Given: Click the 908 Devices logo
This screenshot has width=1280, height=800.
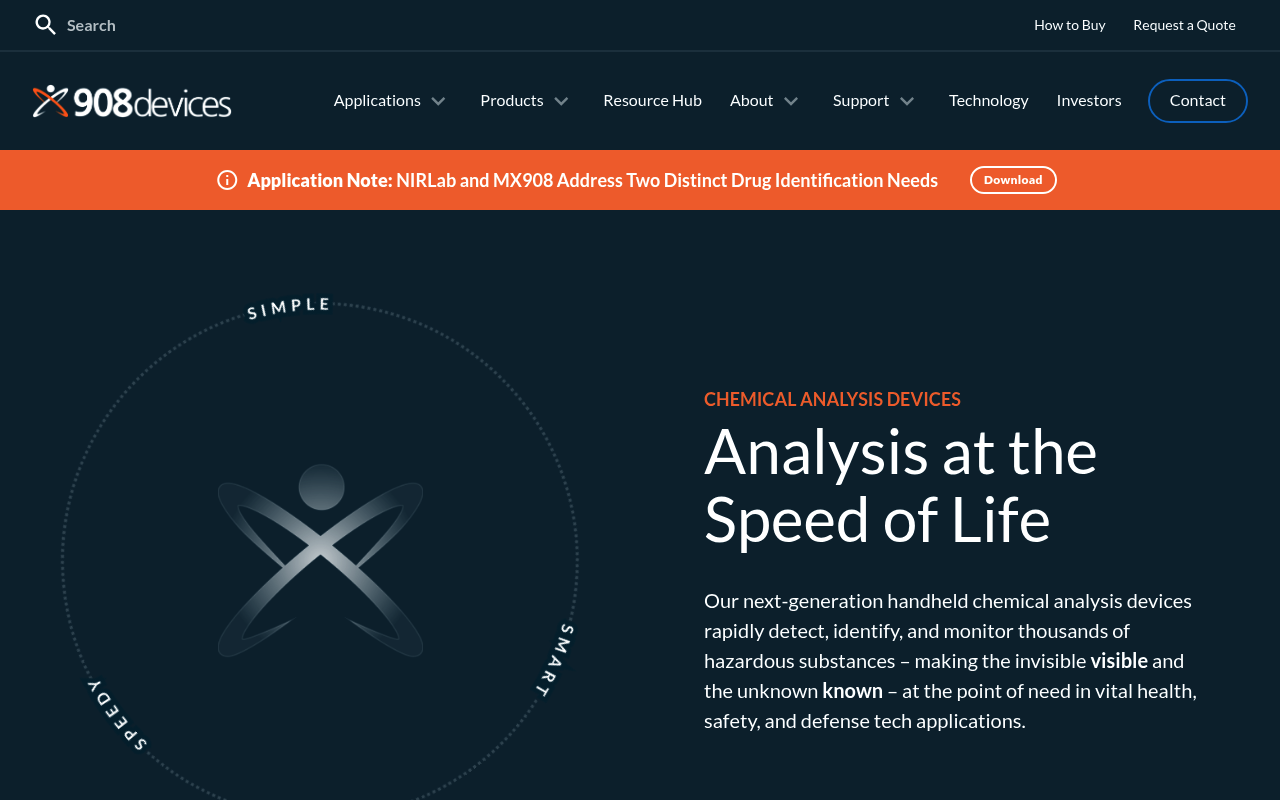Looking at the screenshot, I should (x=132, y=101).
